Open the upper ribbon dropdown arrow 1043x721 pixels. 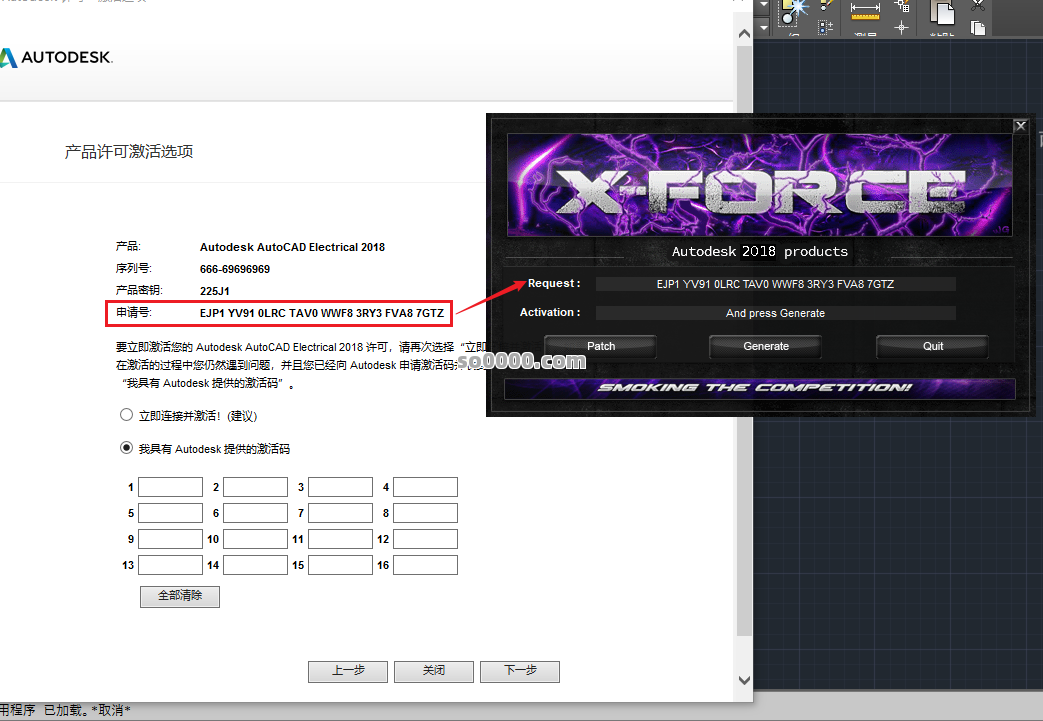(764, 5)
